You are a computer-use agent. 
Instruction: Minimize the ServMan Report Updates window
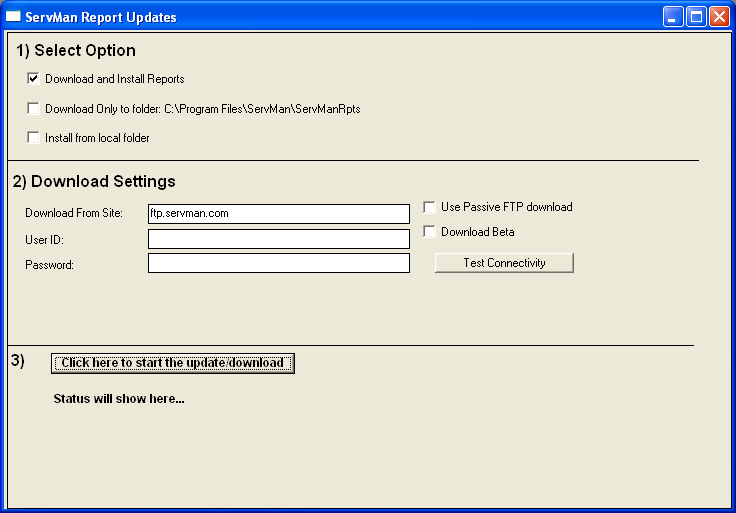[673, 17]
